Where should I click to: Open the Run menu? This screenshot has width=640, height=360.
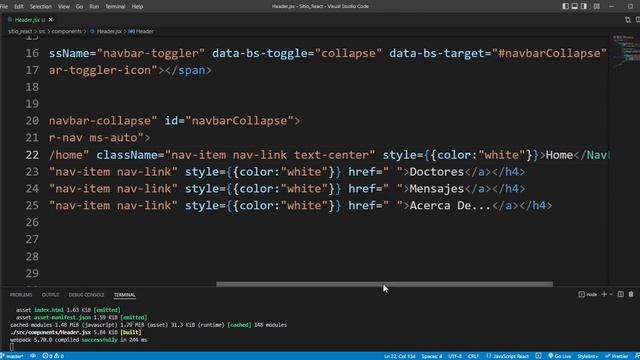tap(94, 6)
